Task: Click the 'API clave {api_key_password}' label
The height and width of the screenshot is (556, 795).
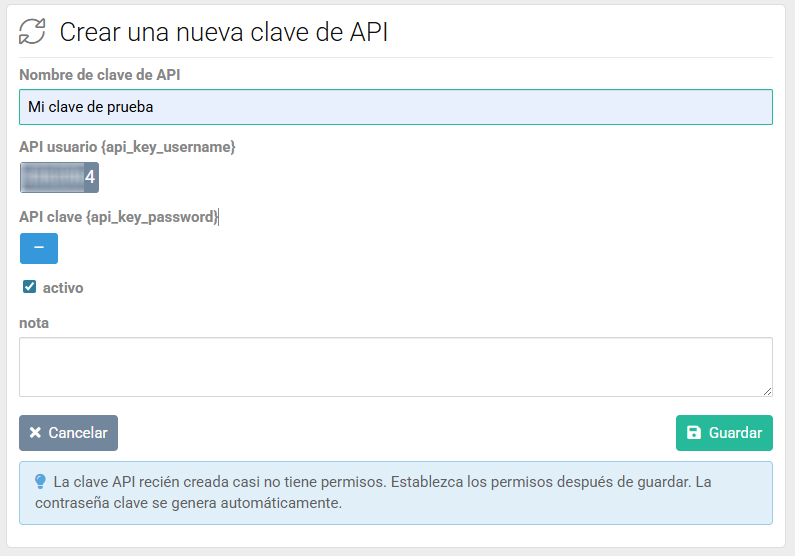Action: coord(119,217)
